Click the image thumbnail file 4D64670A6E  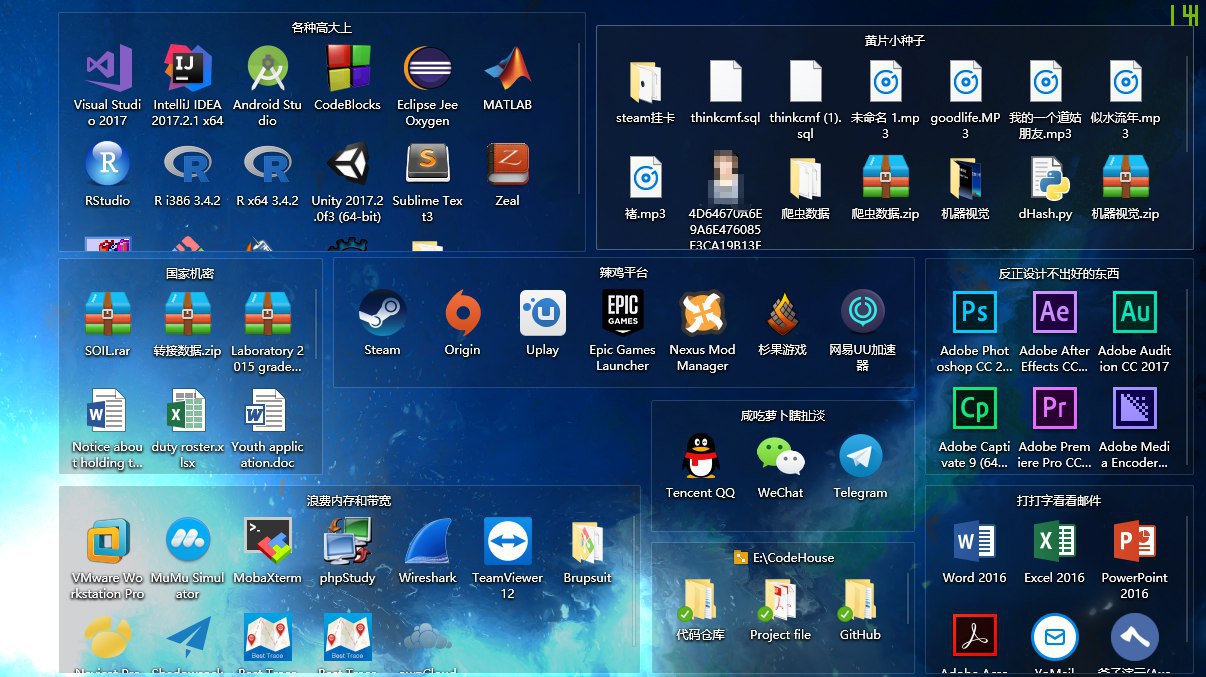pyautogui.click(x=725, y=178)
